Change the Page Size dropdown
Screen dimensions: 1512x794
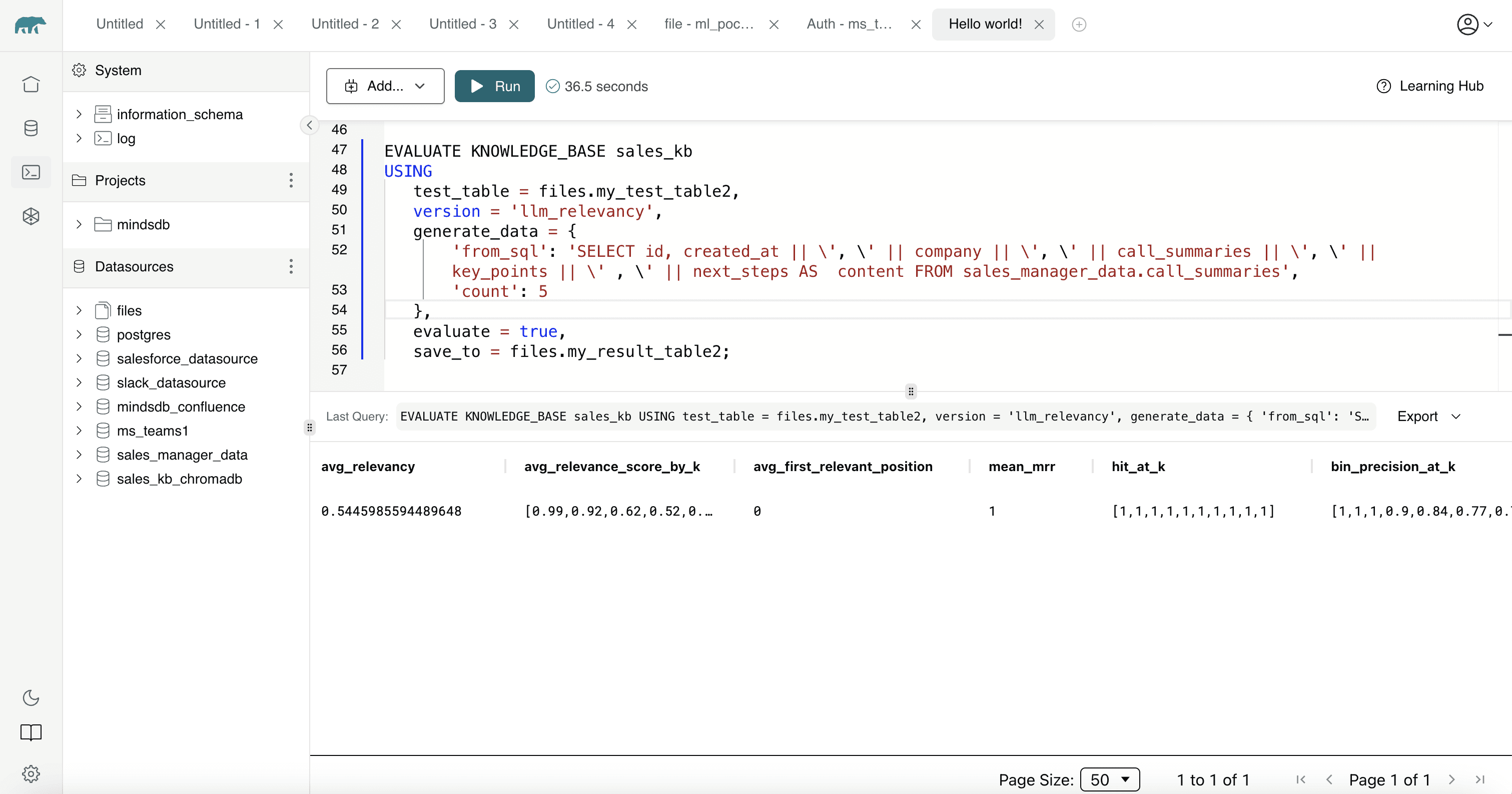pyautogui.click(x=1109, y=779)
